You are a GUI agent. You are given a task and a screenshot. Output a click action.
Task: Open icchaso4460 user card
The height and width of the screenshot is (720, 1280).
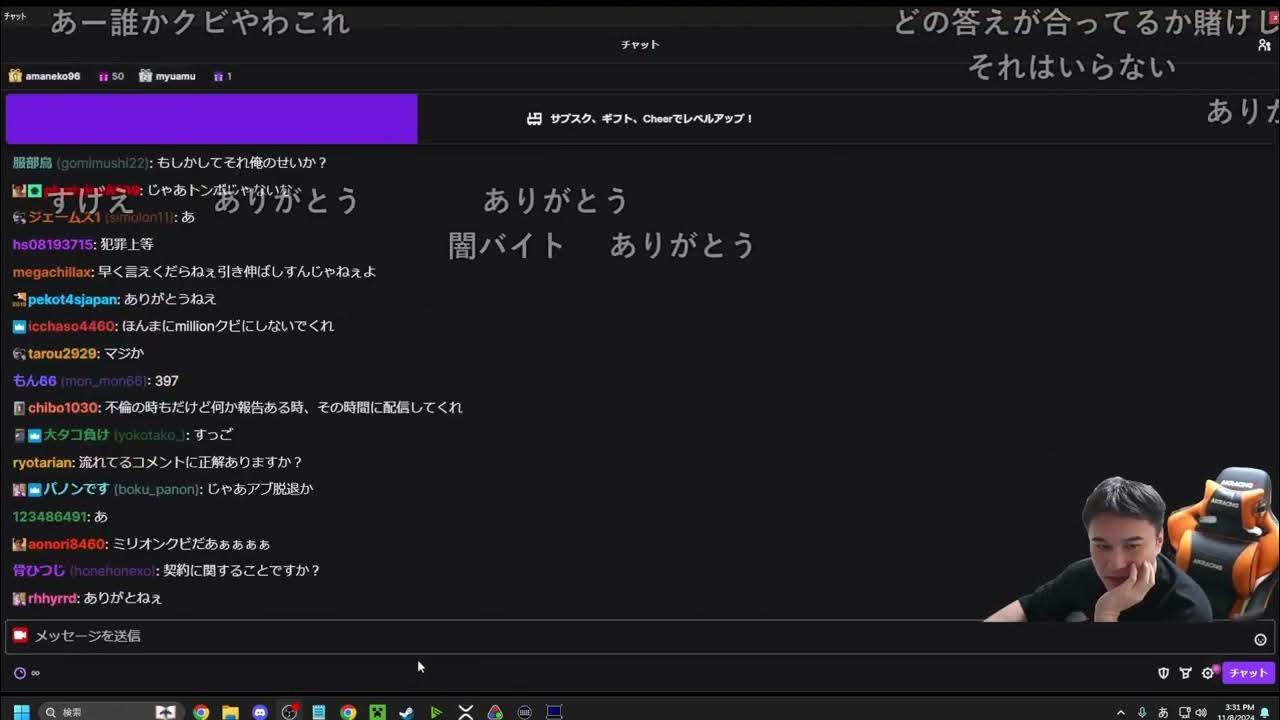coord(71,326)
